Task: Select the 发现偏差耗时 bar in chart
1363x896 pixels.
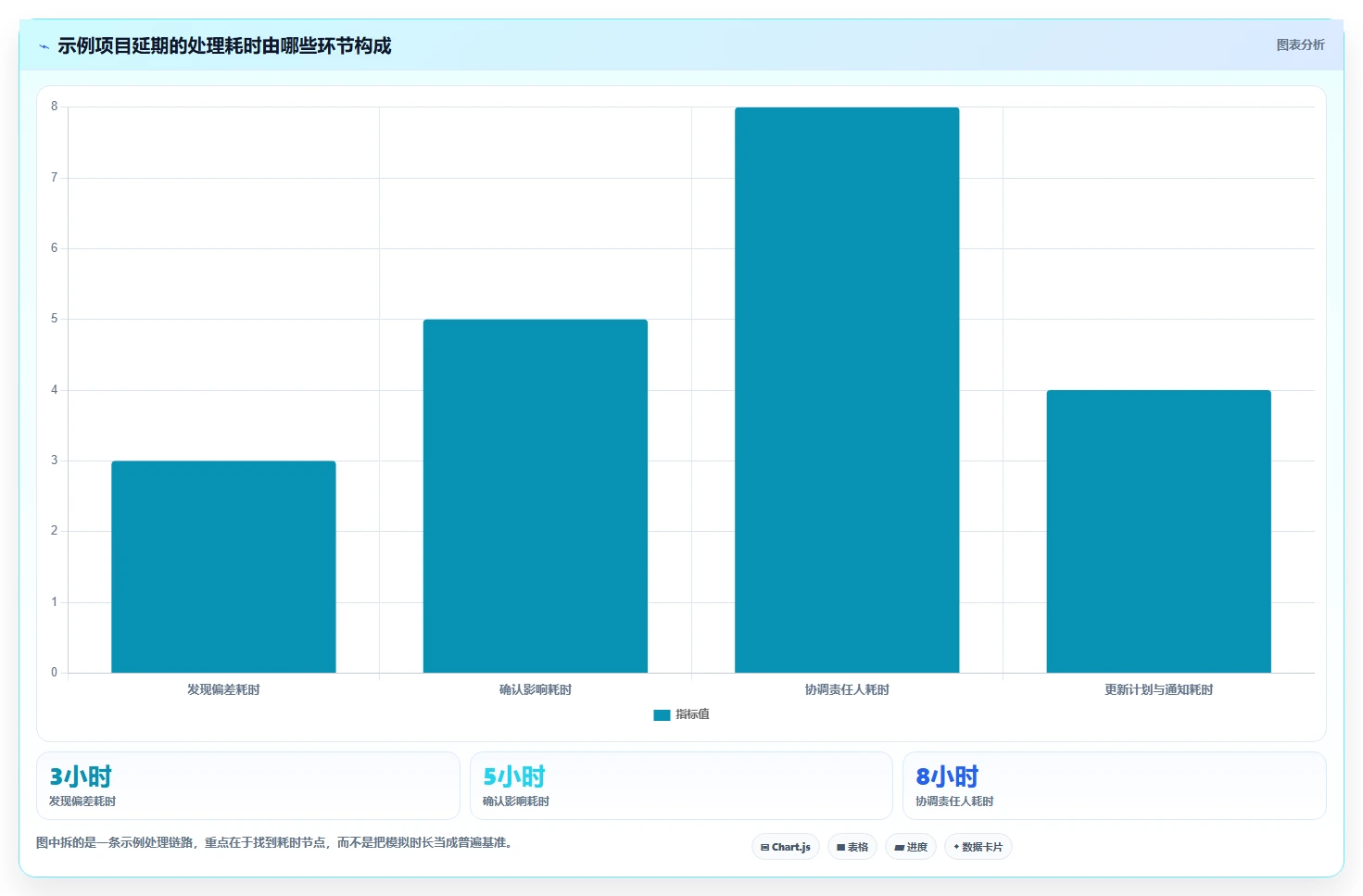Action: pos(223,567)
